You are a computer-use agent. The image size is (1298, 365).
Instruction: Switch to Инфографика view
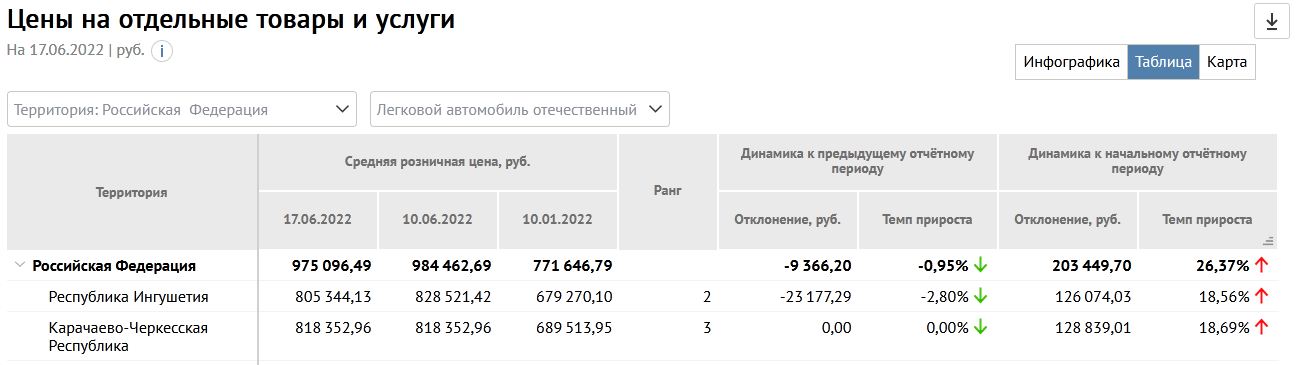[x=1071, y=62]
